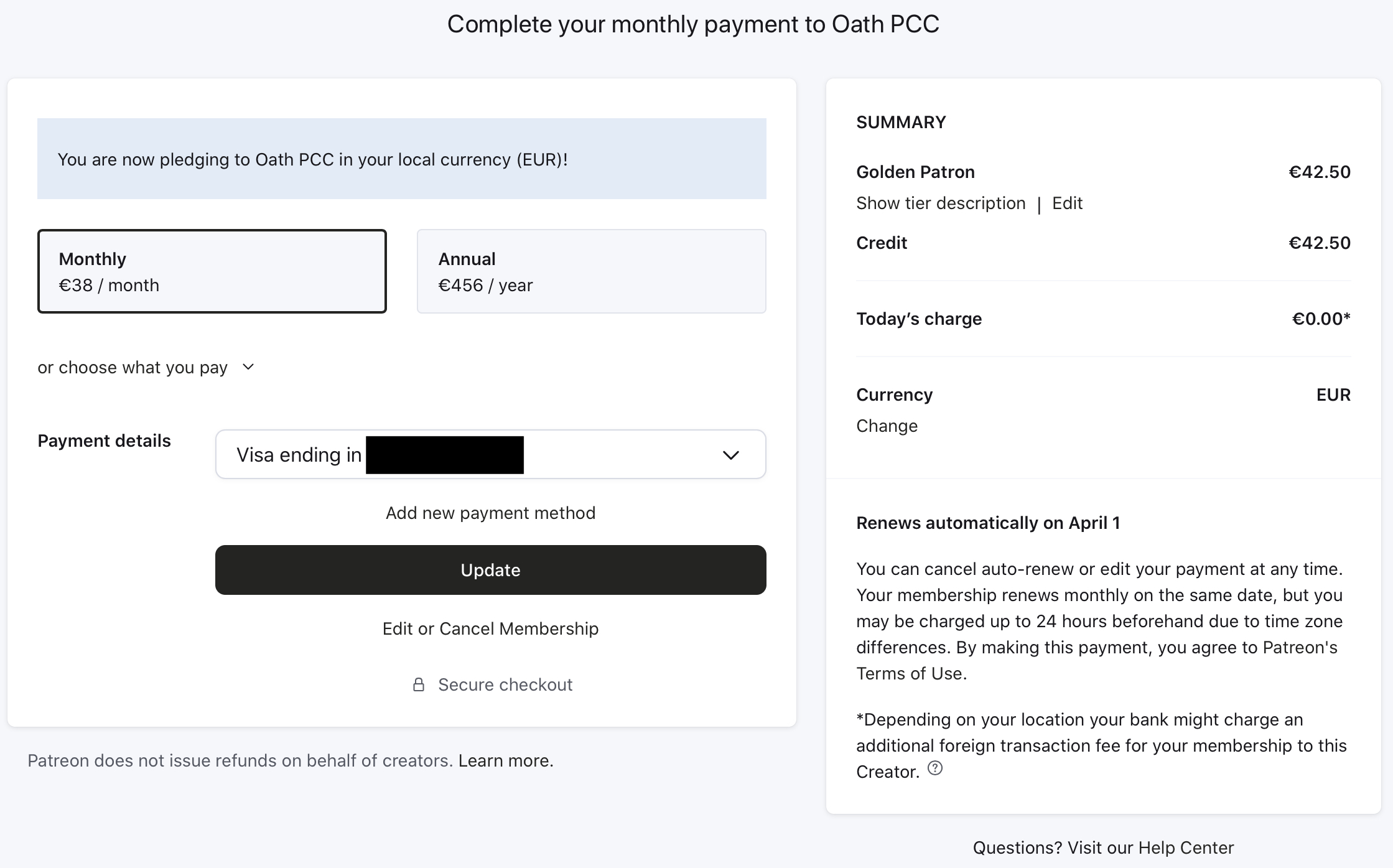
Task: Select the Annual €456 / year option
Action: [591, 271]
